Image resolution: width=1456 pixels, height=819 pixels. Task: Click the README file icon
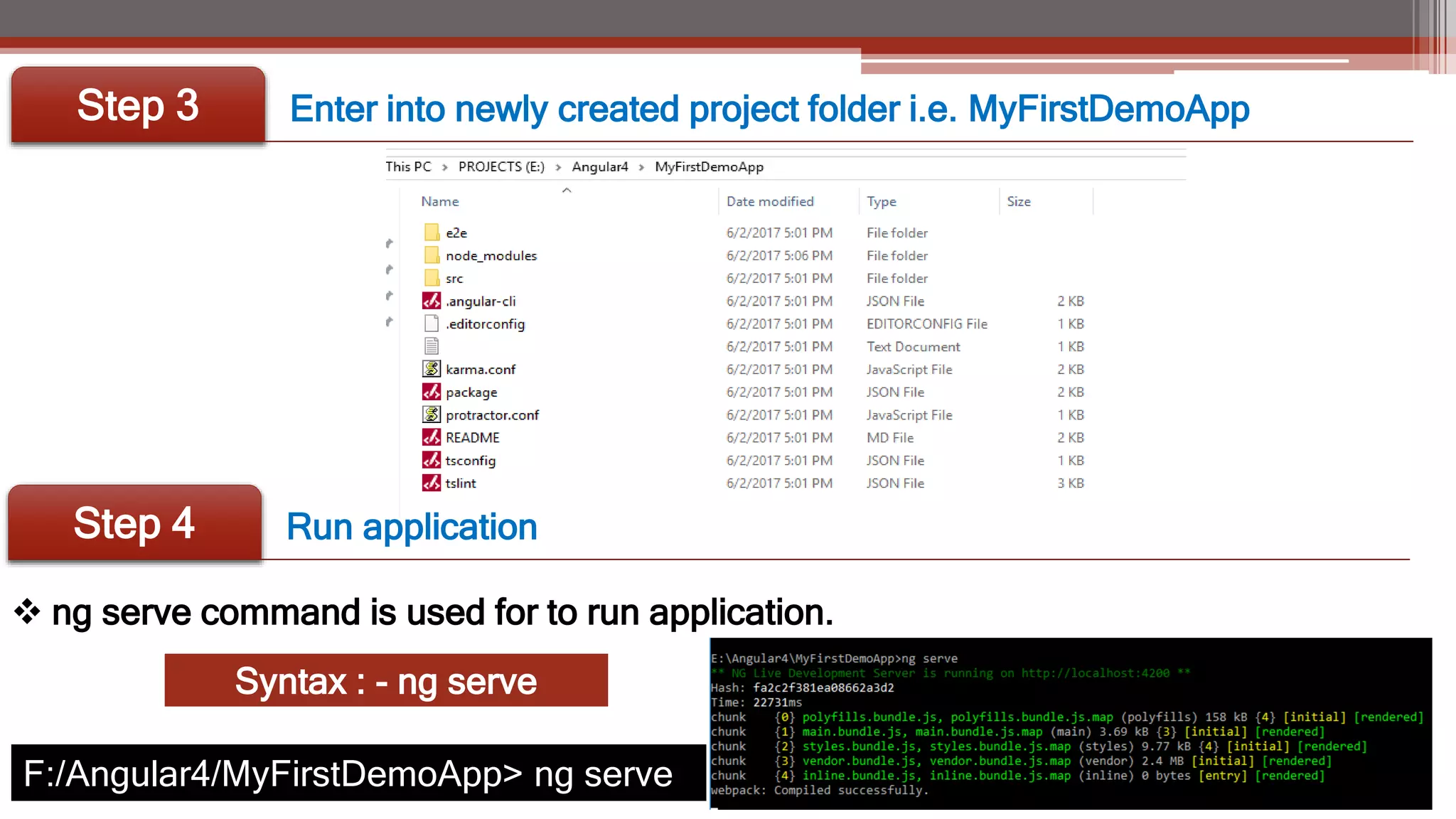pos(432,437)
